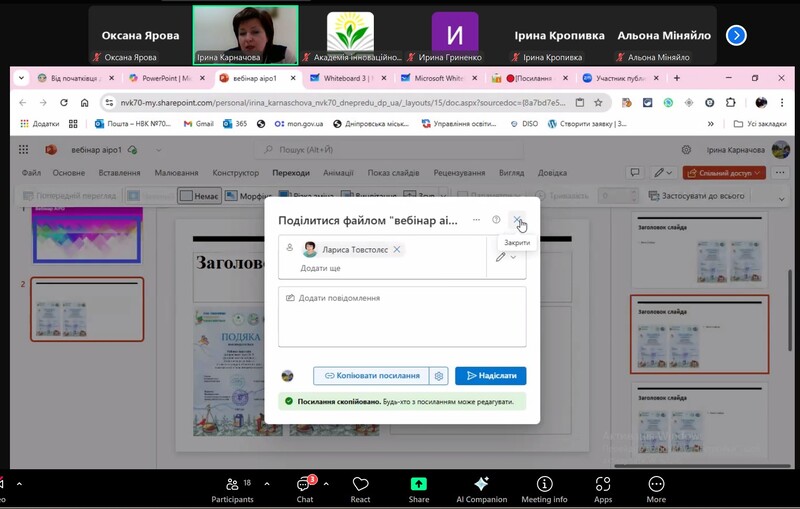The width and height of the screenshot is (800, 509).
Task: Click the Додати повідомлення message field
Action: pos(402,317)
